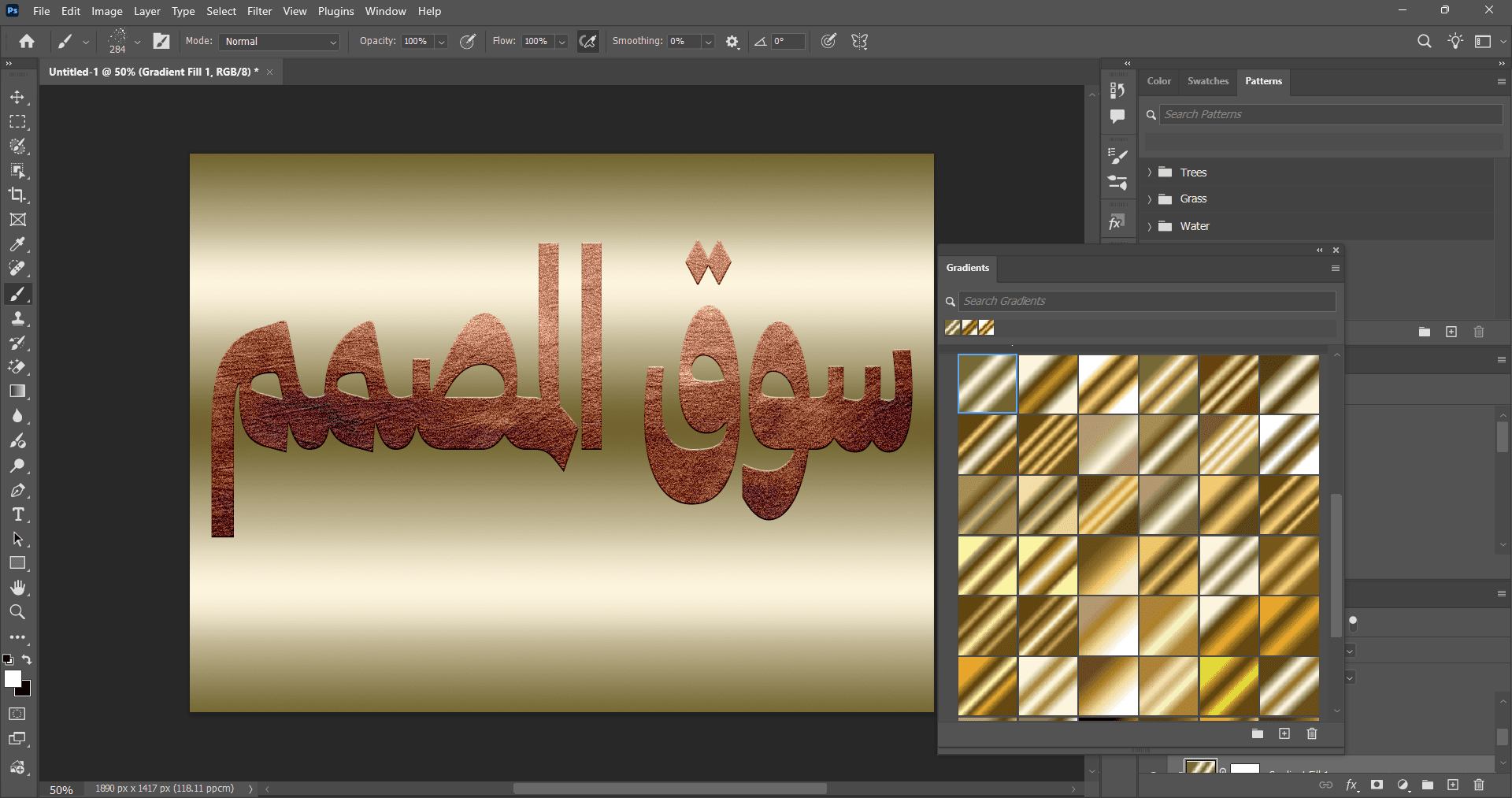The image size is (1512, 798).
Task: Open the Gradients panel flyout menu
Action: point(1335,269)
